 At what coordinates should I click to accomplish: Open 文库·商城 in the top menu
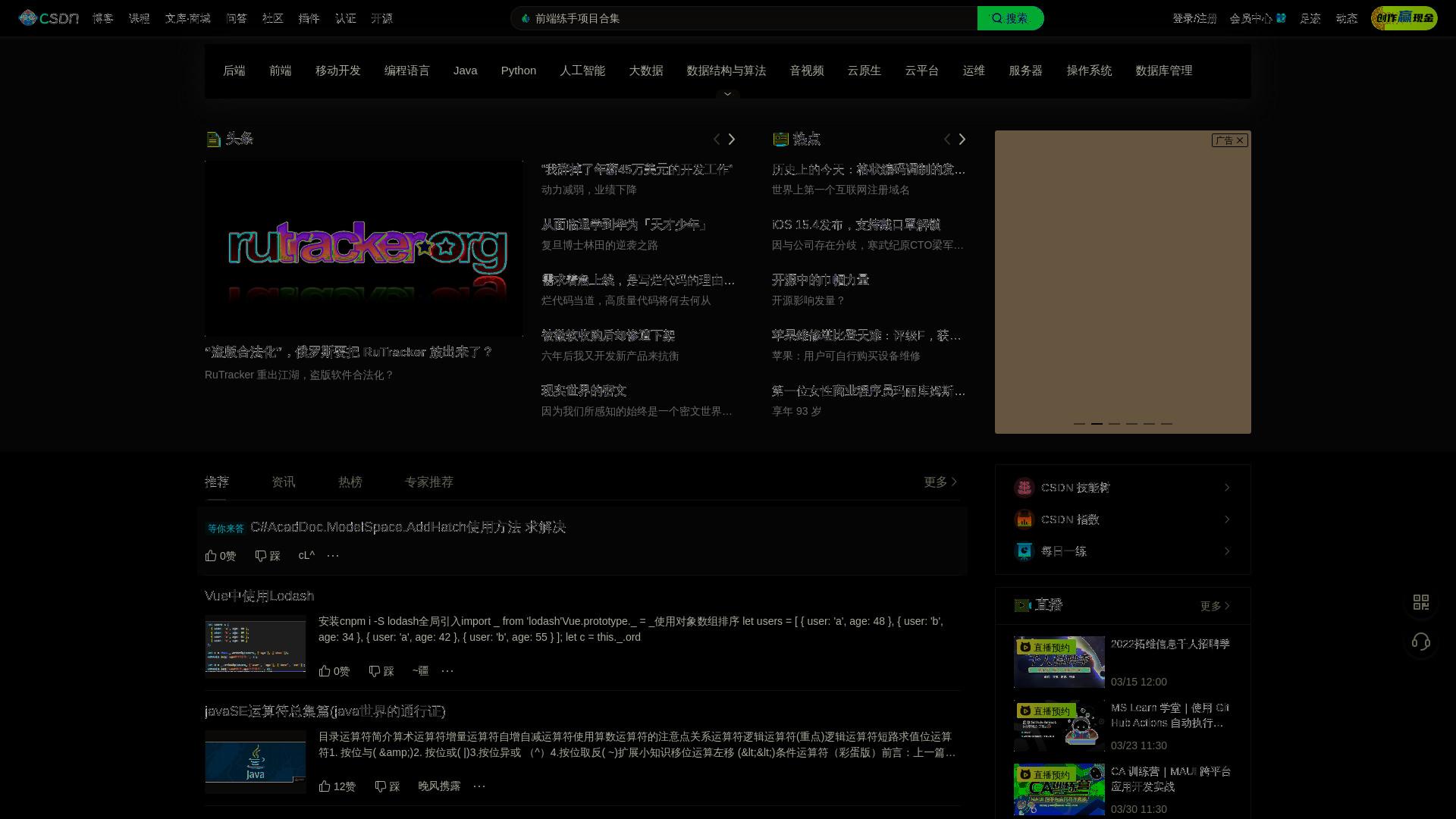point(188,18)
